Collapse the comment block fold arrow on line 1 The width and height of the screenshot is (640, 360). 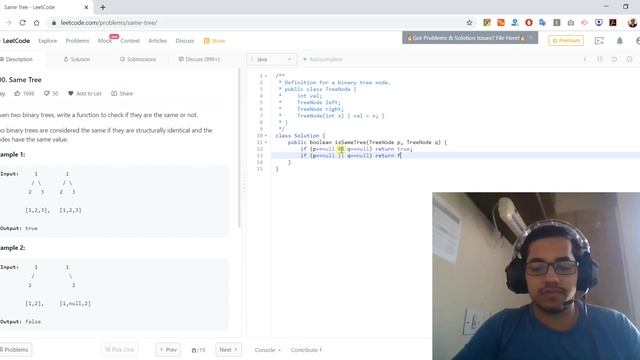(266, 76)
